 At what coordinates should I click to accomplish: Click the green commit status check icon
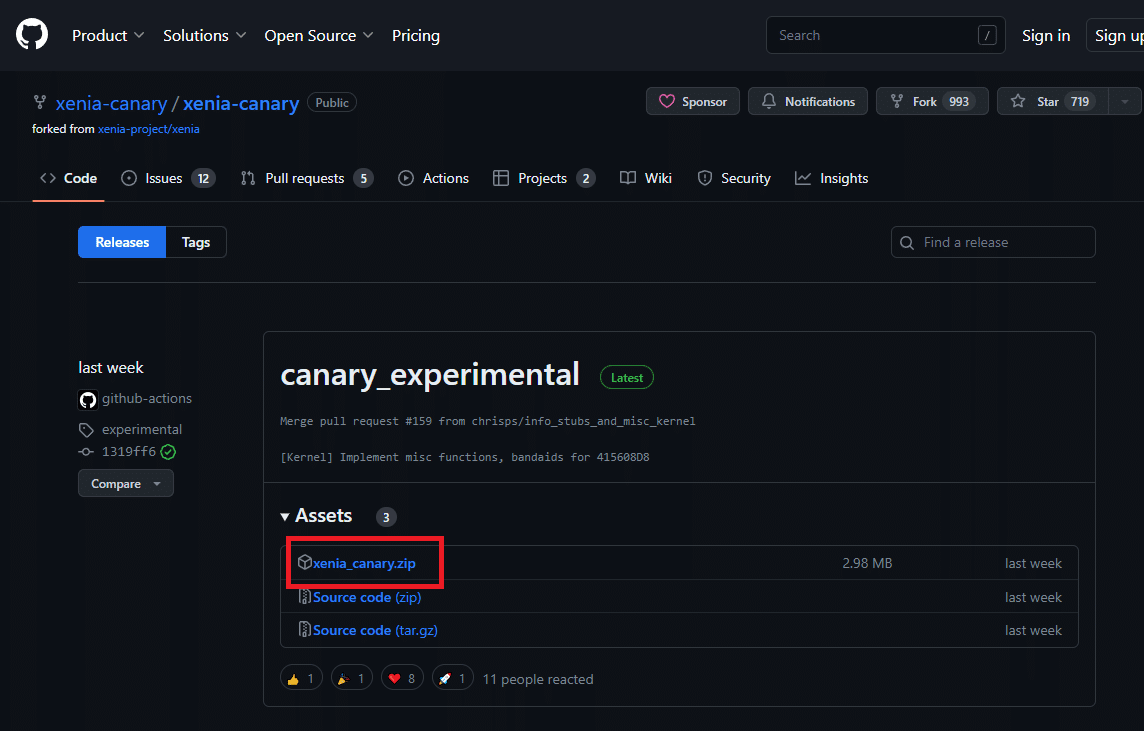click(x=168, y=452)
